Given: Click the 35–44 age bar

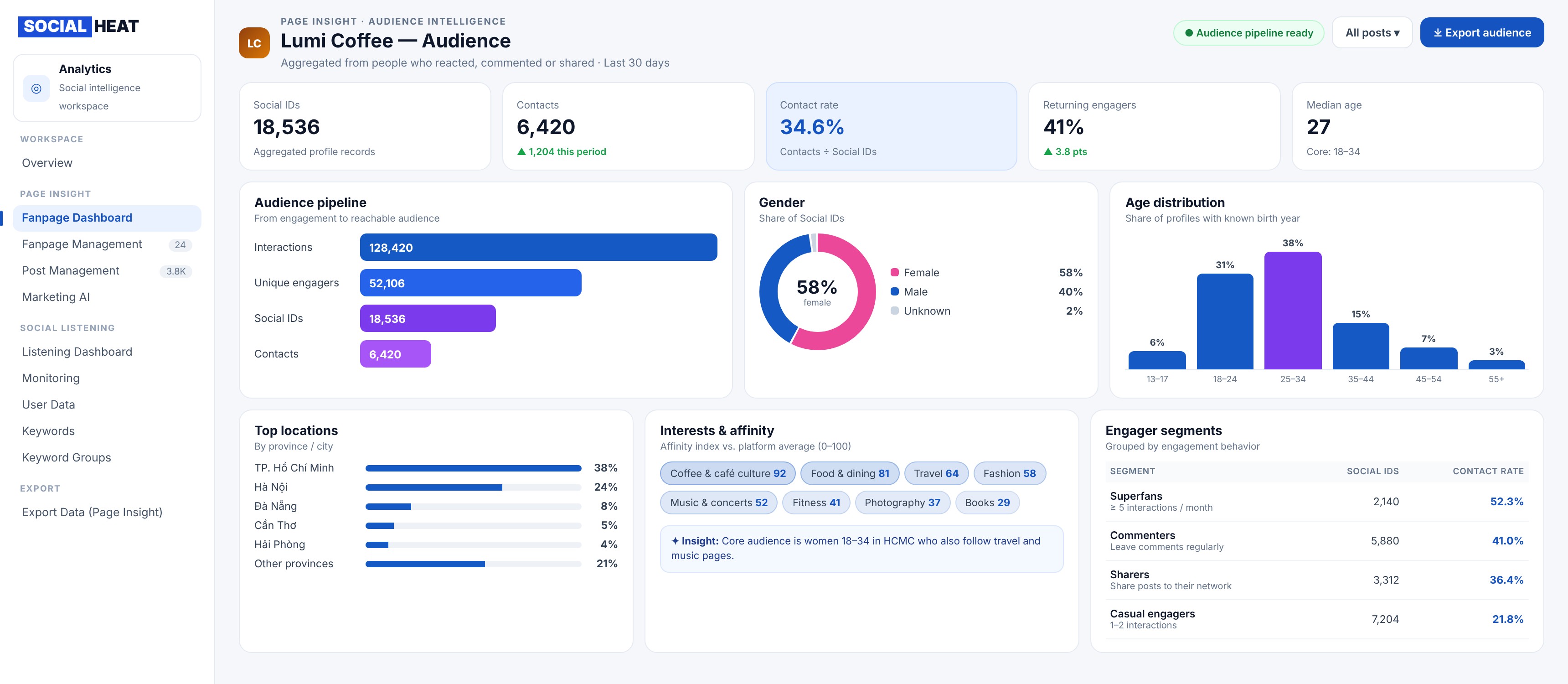Looking at the screenshot, I should click(1361, 346).
